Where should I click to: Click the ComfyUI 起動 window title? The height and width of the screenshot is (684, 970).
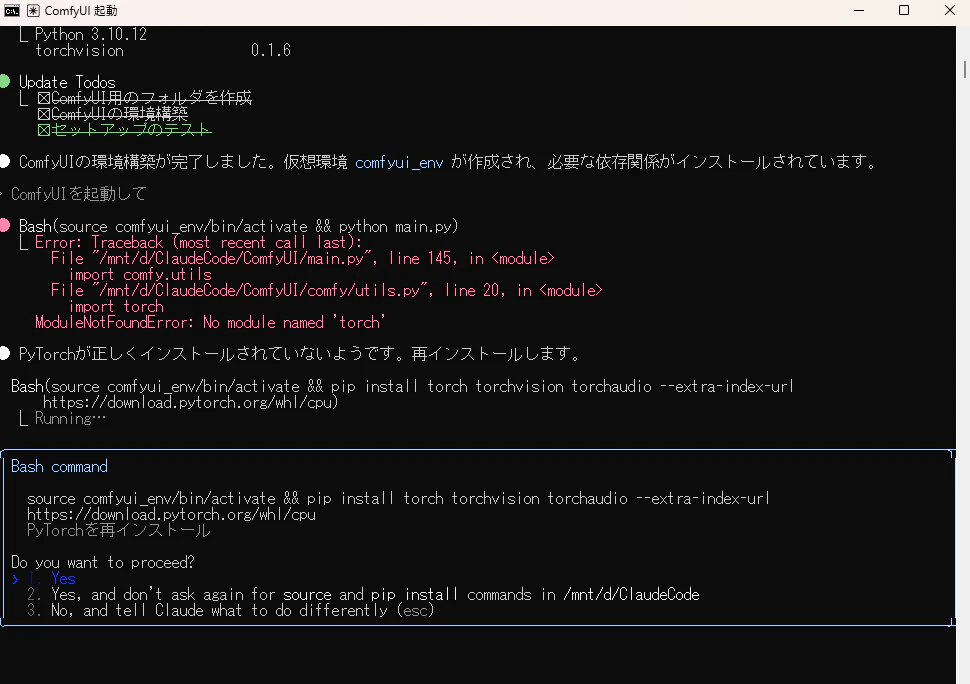(80, 11)
